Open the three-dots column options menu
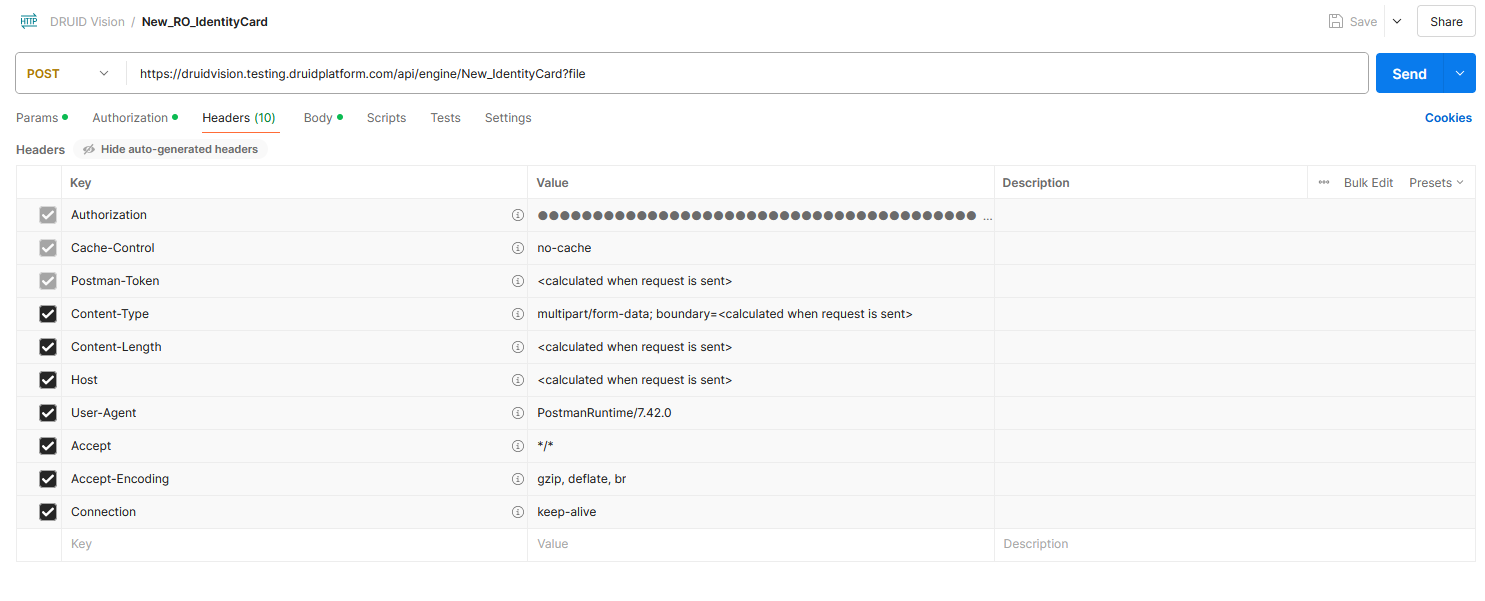 (1324, 183)
